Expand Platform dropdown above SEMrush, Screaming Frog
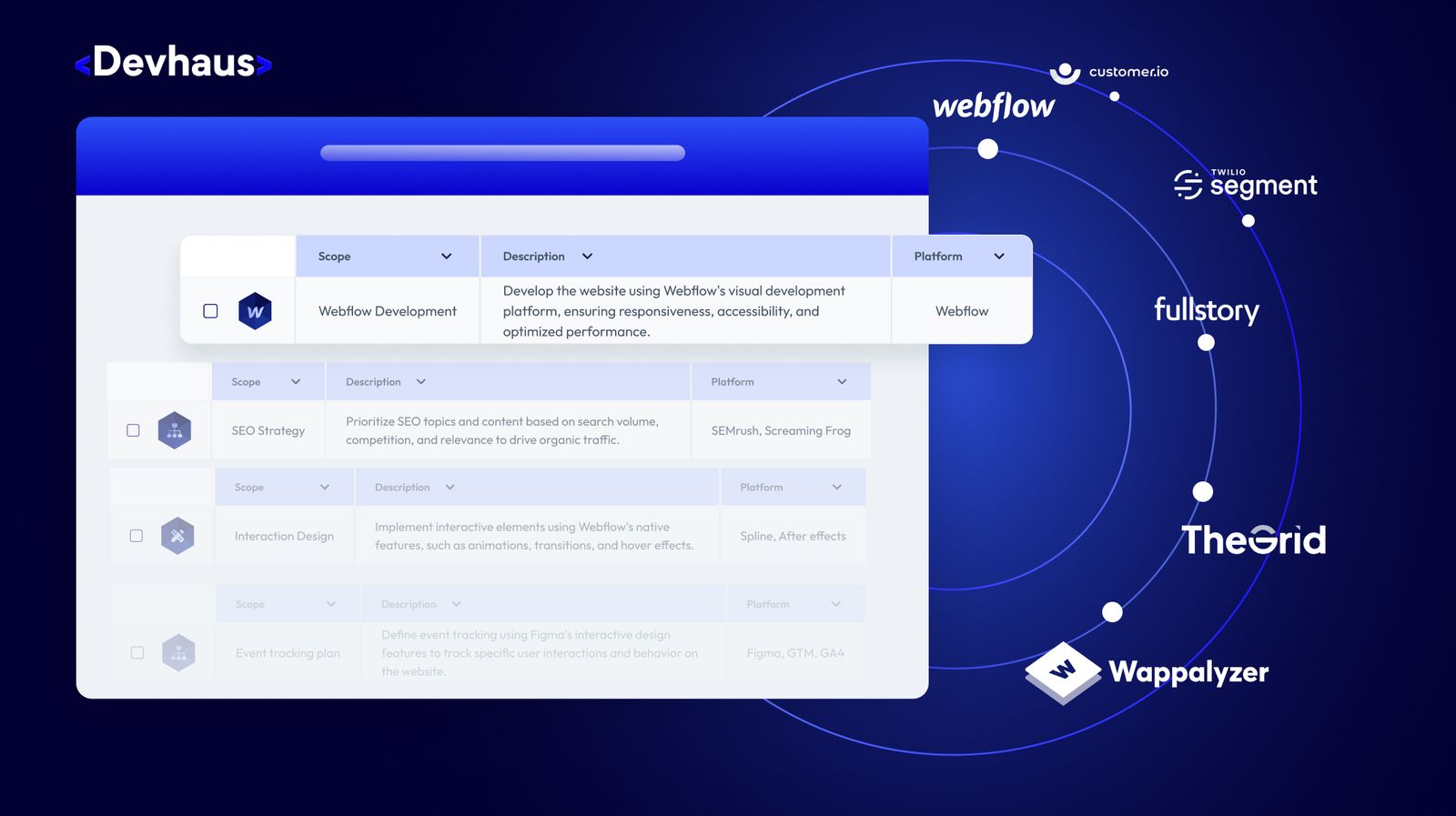 click(842, 382)
